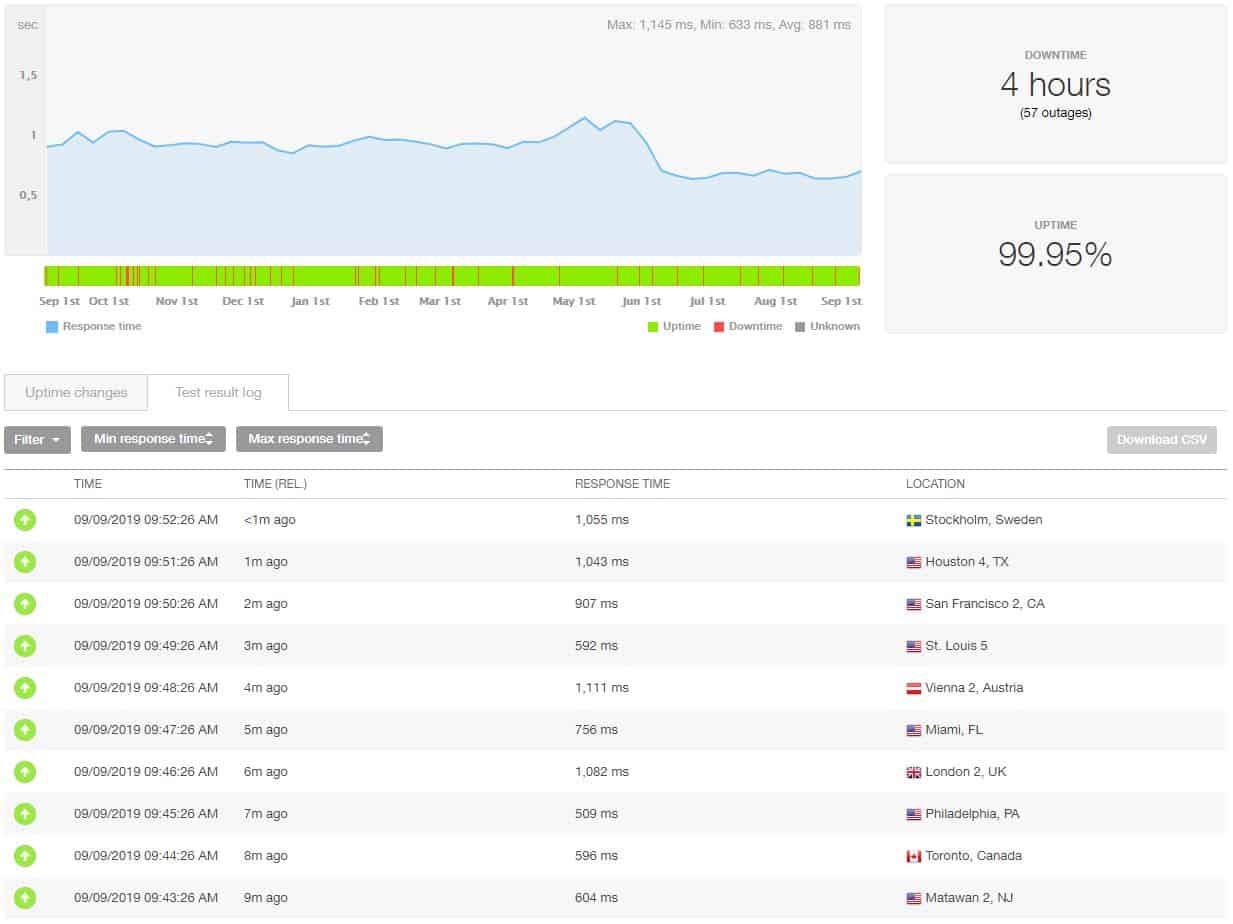This screenshot has width=1233, height=924.
Task: Sort by Max response time
Action: 309,439
